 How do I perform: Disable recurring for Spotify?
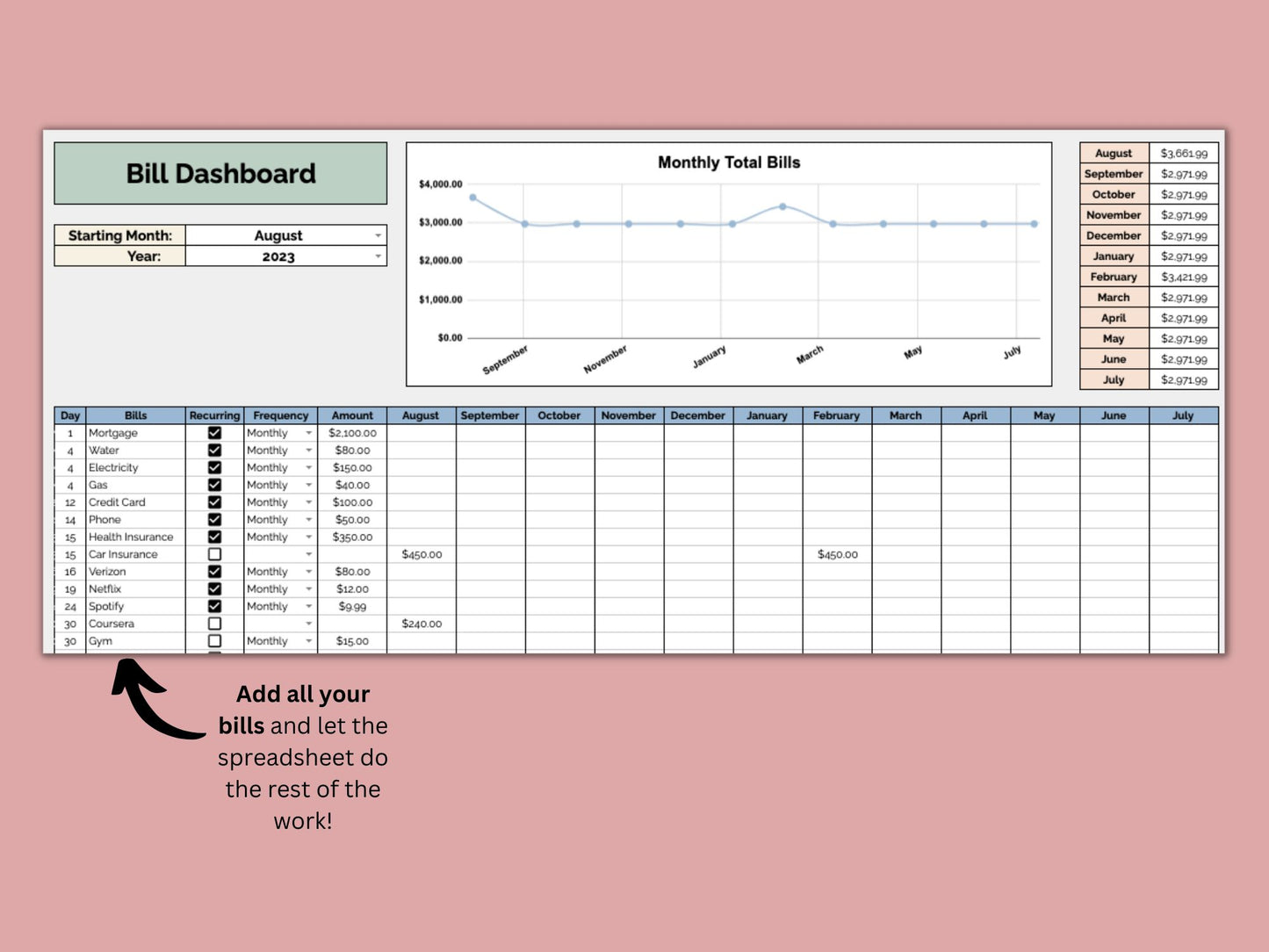214,606
